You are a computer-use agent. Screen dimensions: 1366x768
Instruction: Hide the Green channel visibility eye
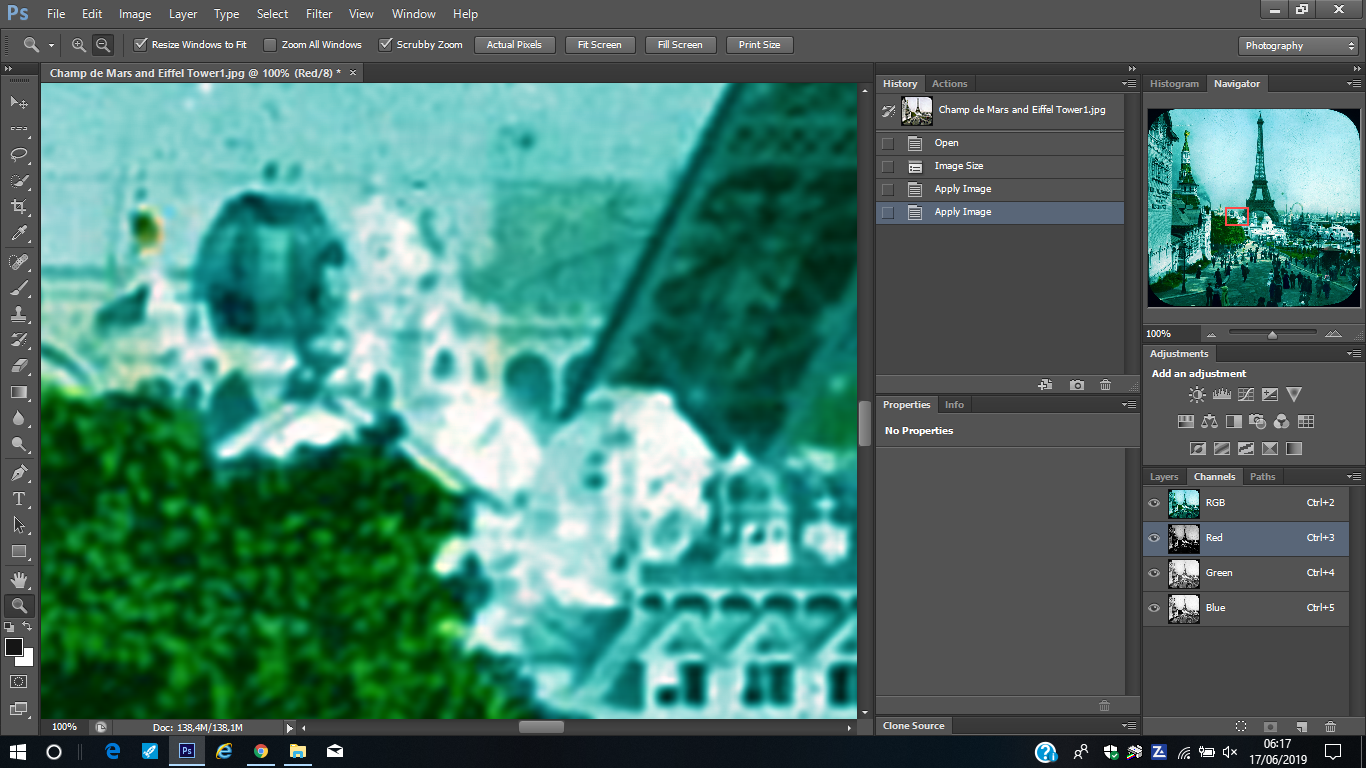(1154, 573)
